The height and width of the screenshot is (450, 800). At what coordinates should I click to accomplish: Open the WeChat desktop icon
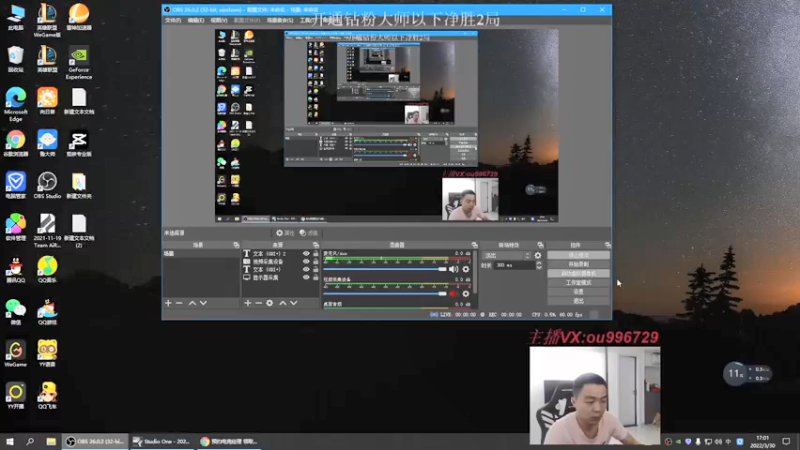point(16,312)
